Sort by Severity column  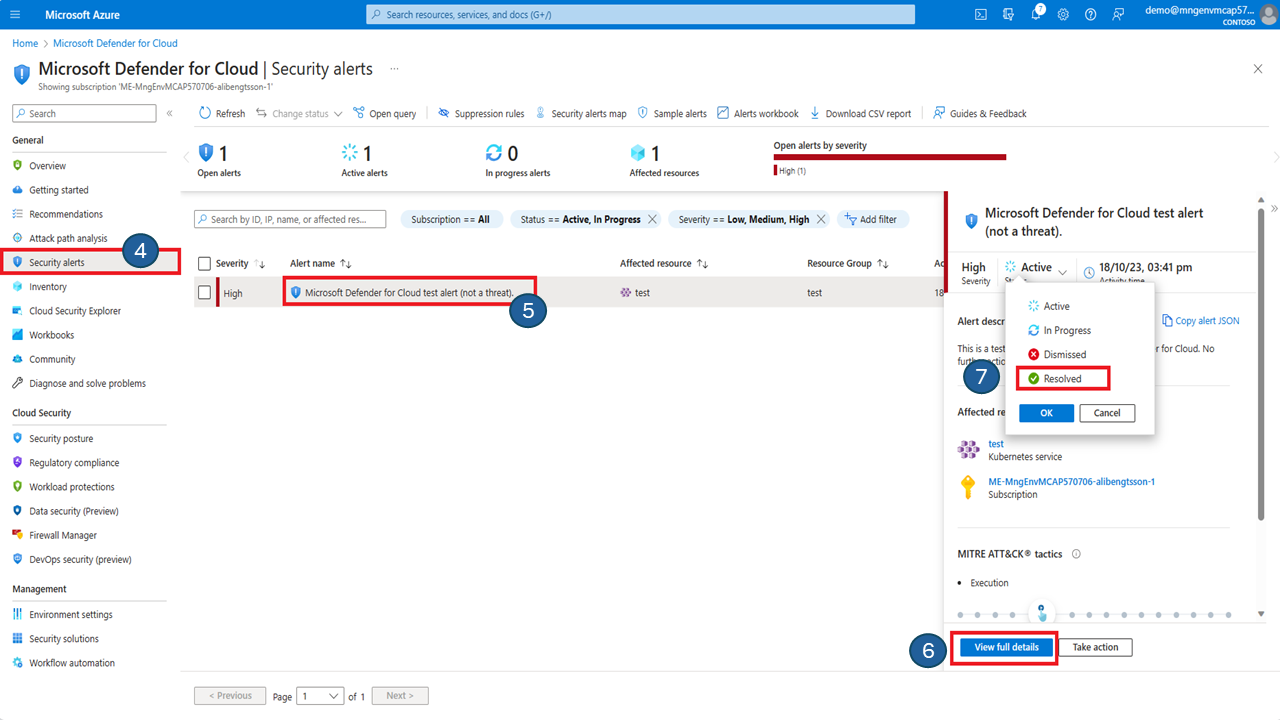[x=240, y=264]
